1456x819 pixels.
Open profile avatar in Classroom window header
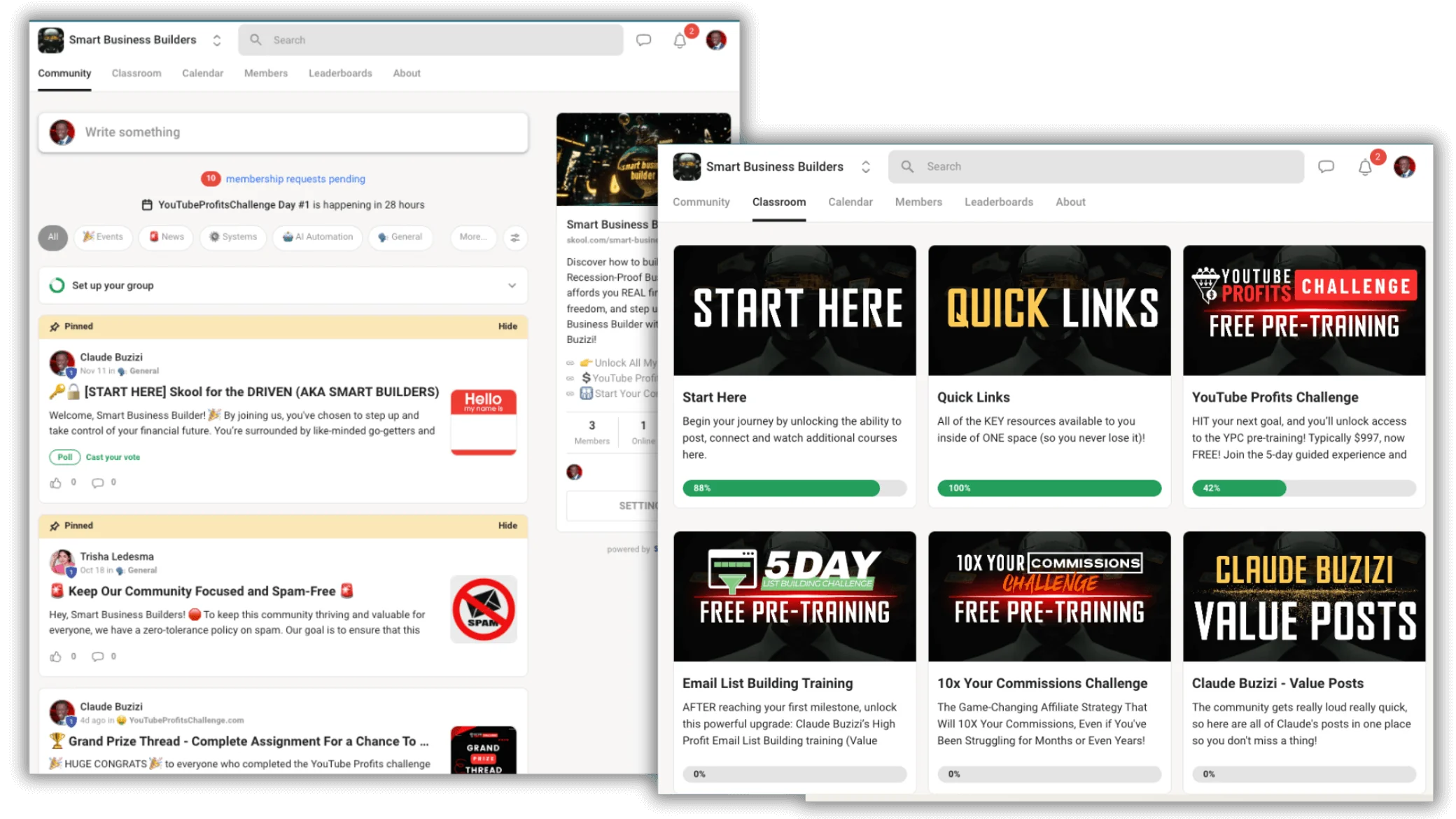click(1404, 167)
